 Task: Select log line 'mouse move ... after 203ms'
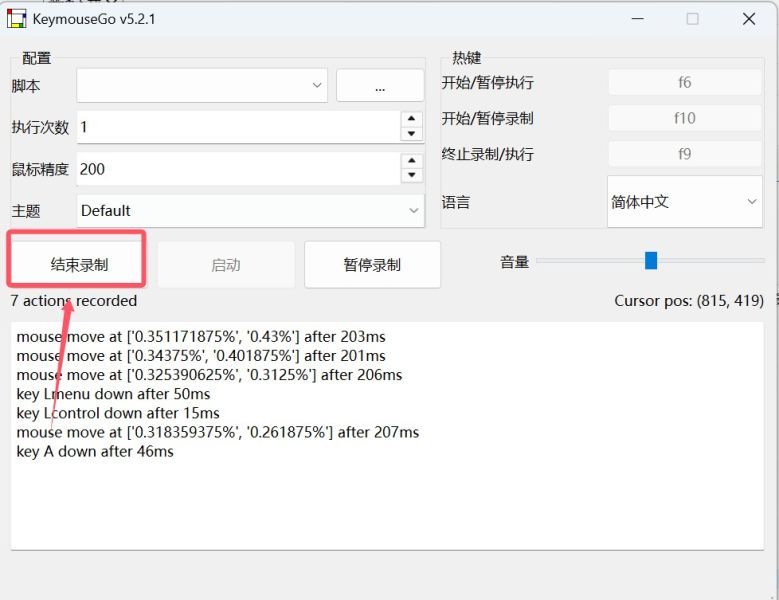(201, 337)
